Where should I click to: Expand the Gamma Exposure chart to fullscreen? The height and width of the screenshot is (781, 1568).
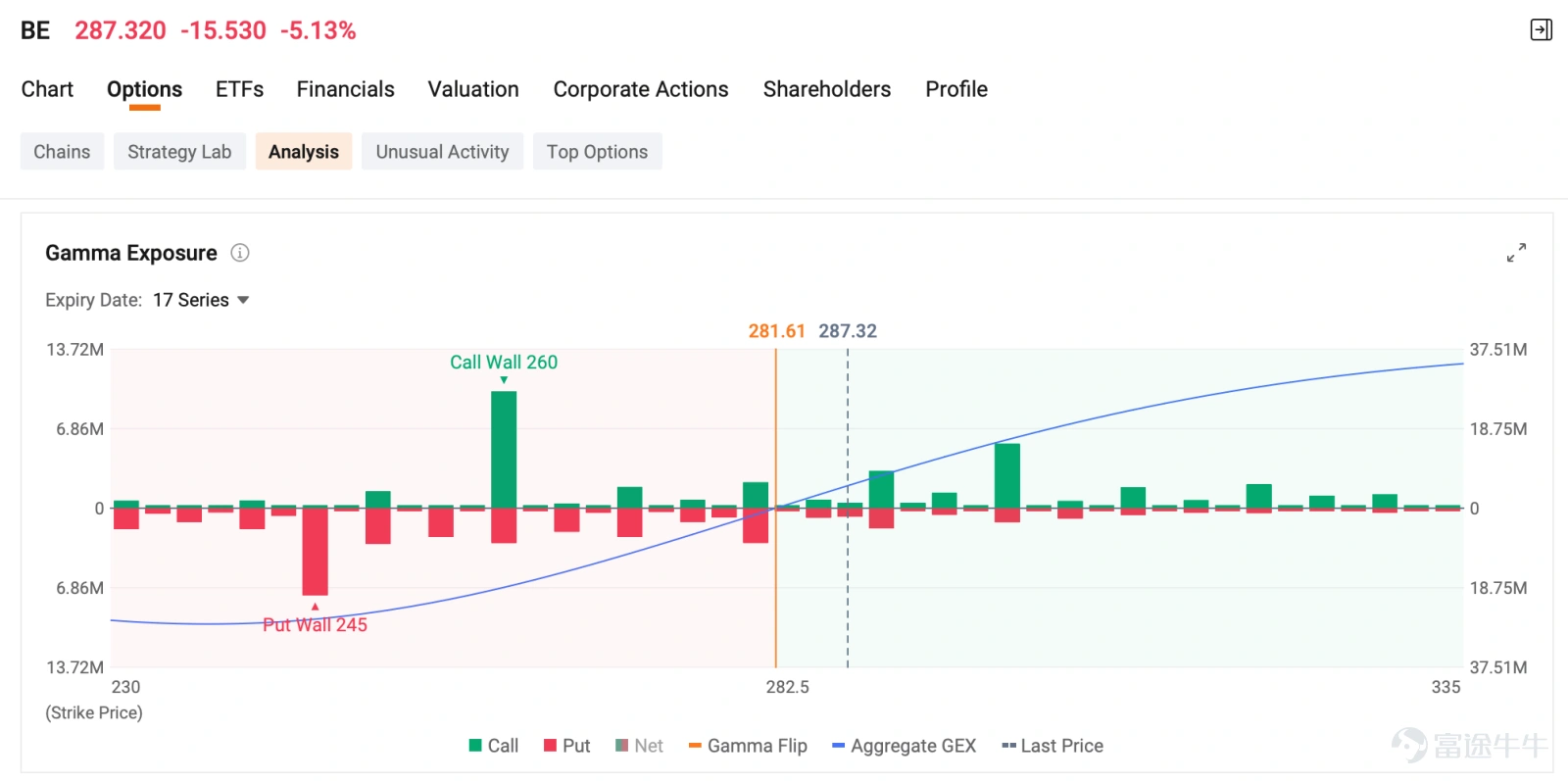coord(1516,253)
